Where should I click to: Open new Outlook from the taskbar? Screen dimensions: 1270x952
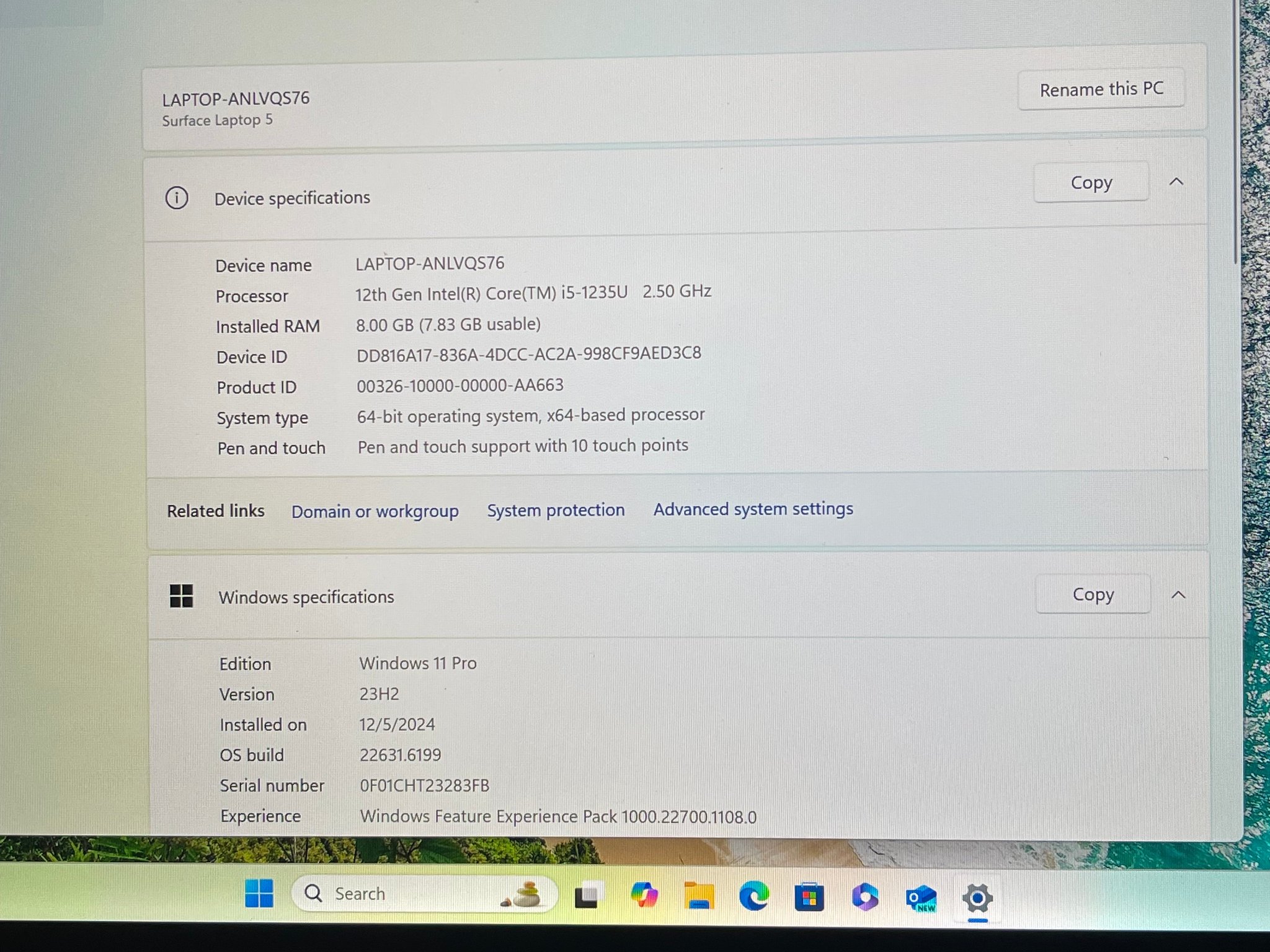[921, 898]
